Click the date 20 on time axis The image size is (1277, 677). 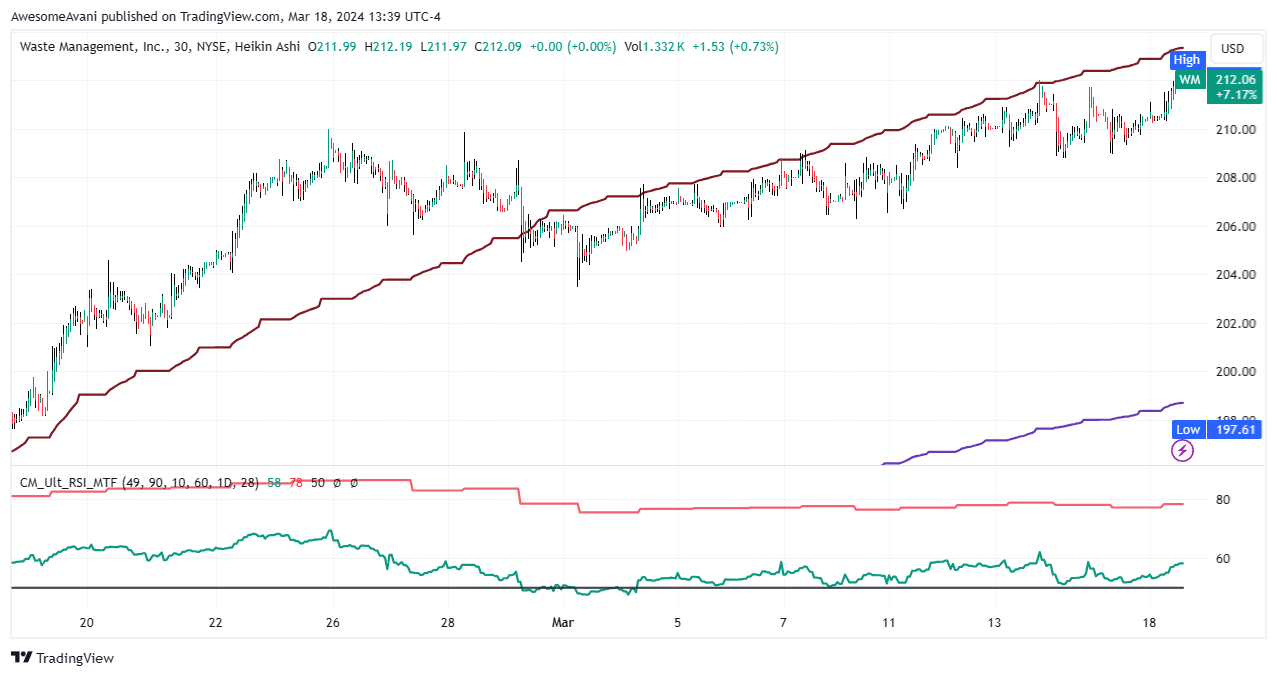86,623
